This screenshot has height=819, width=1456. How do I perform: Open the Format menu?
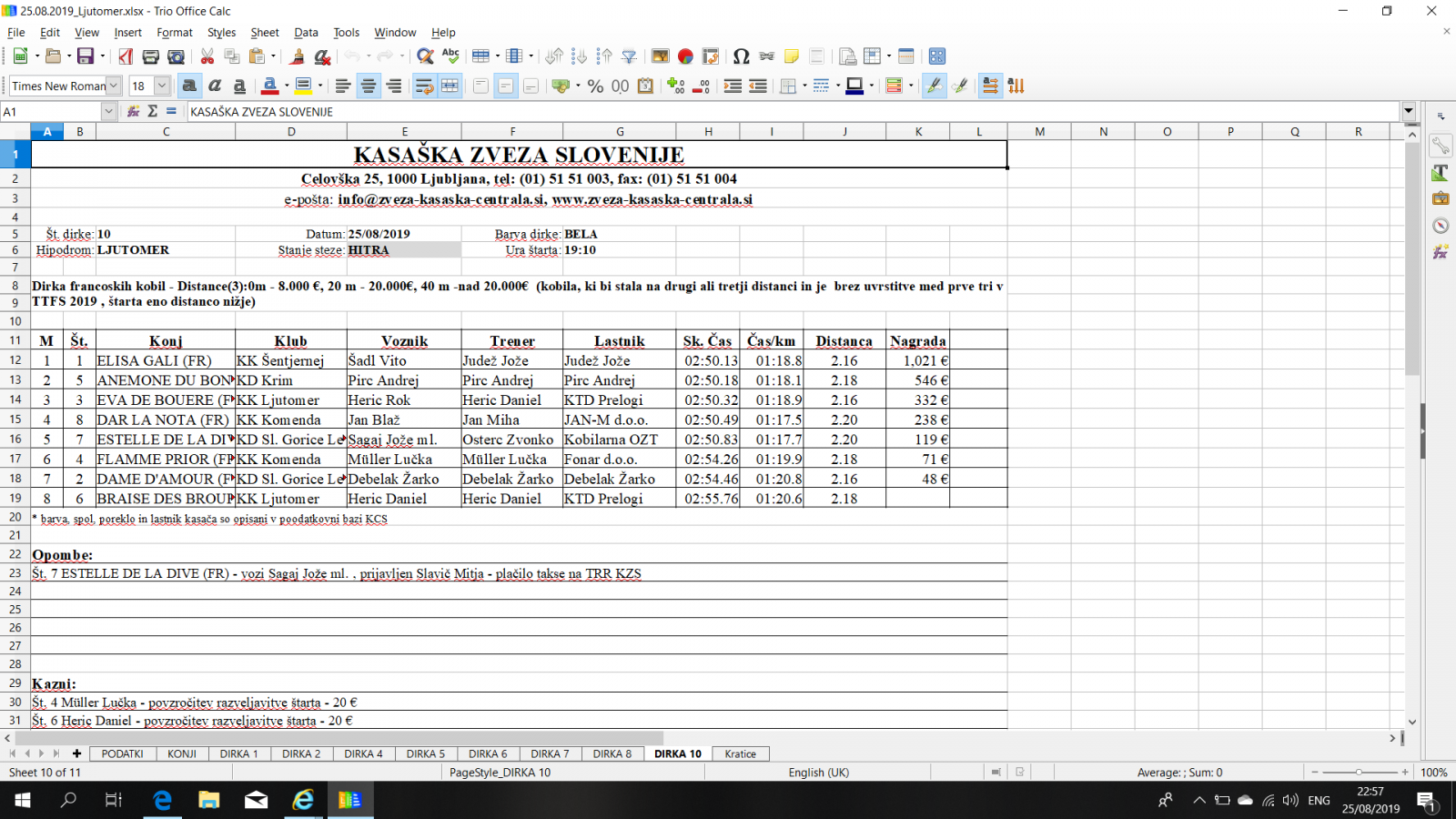(x=174, y=32)
